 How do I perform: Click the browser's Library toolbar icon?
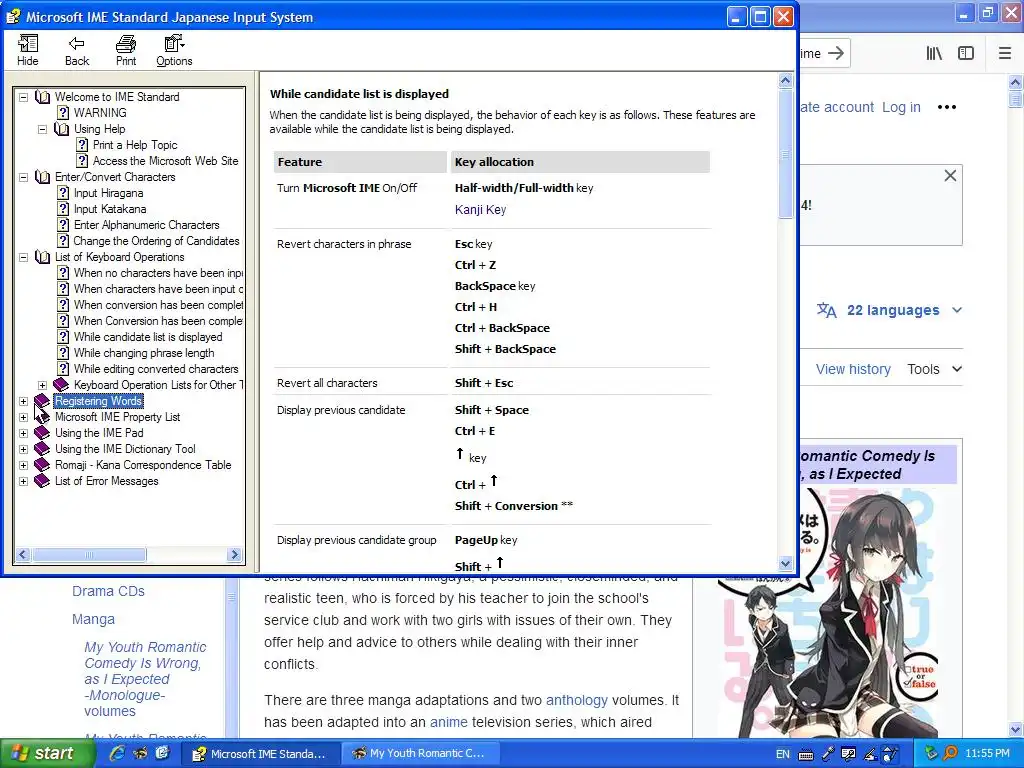tap(934, 54)
